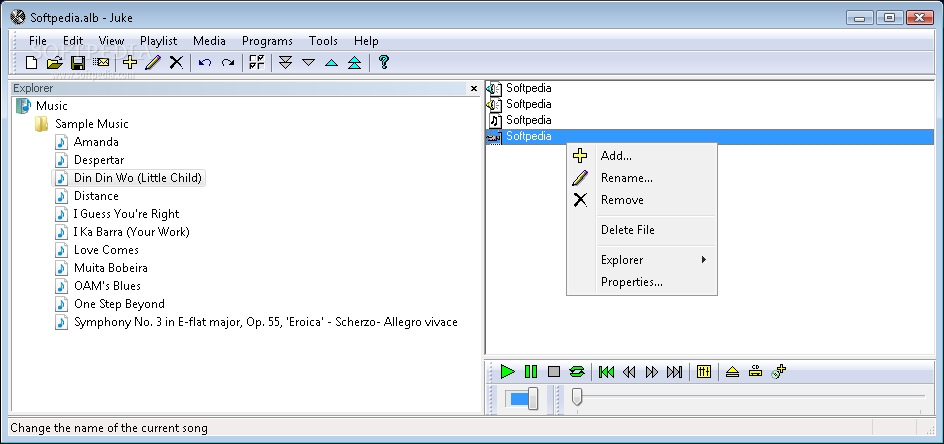Screen dimensions: 944x444
Task: Select the Symphony No. 3 Eroica track
Action: [x=266, y=322]
